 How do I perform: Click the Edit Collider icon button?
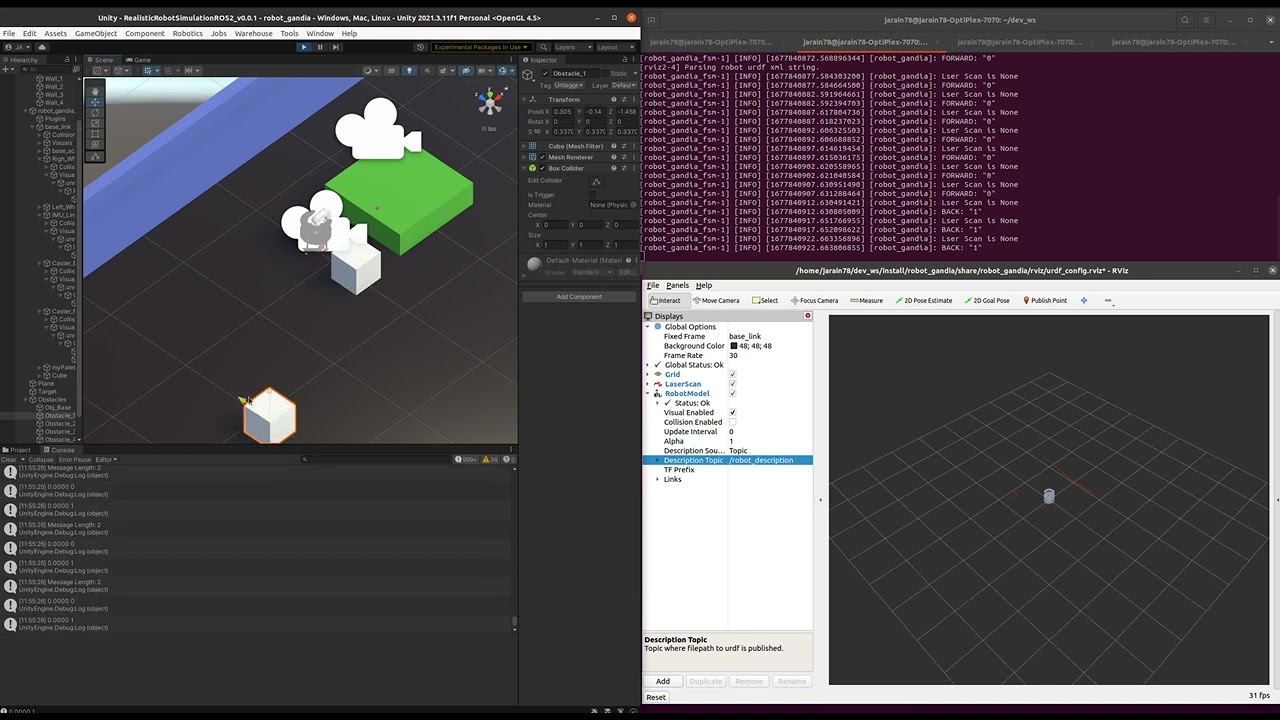[597, 182]
